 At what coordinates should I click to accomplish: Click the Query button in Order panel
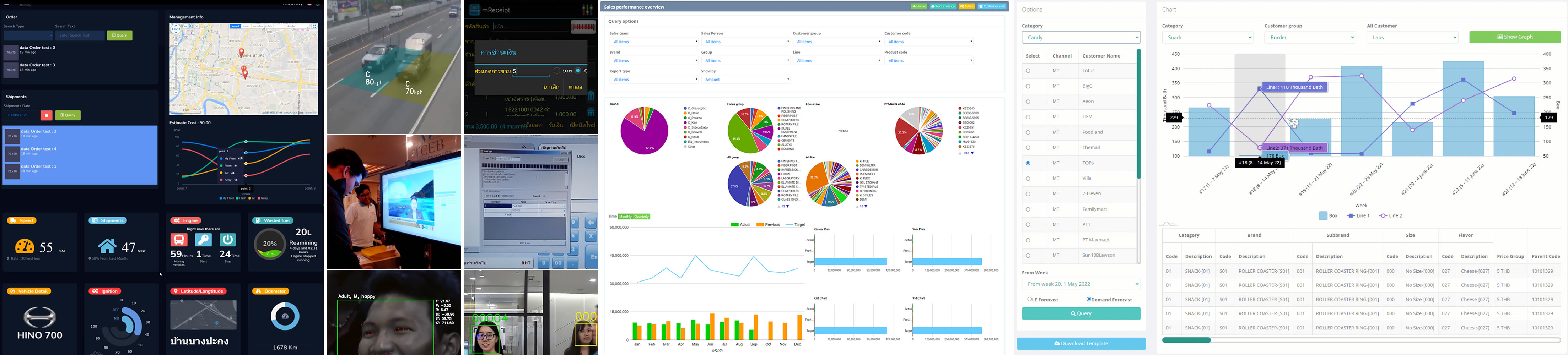click(119, 35)
